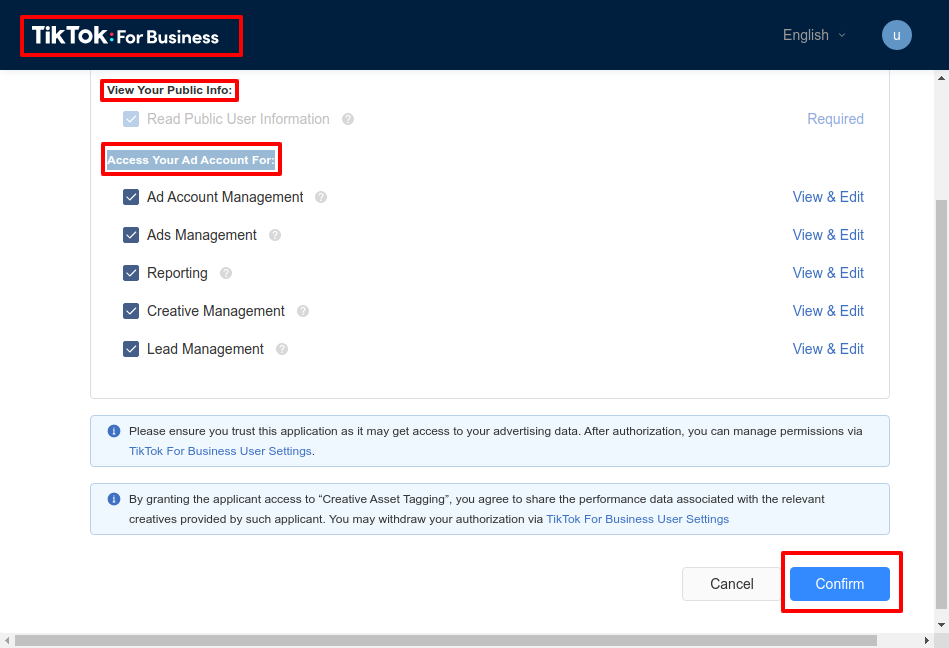The image size is (949, 648).
Task: Open help icon beside Ads Management
Action: point(275,235)
